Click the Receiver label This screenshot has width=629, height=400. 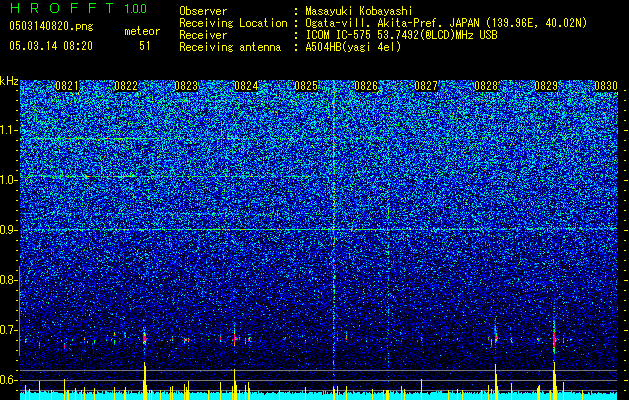[x=203, y=35]
